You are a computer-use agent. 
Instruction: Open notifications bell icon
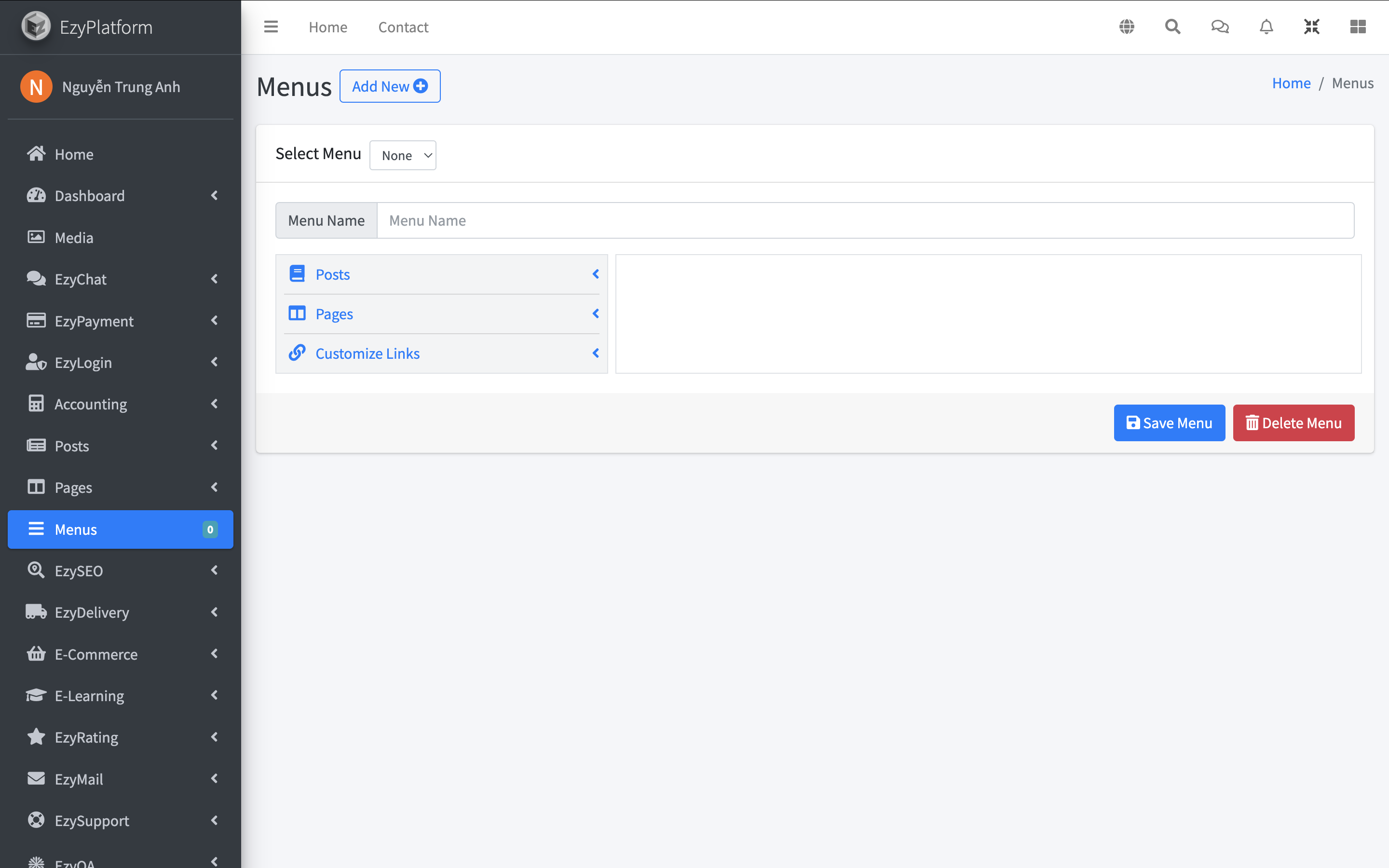point(1266,27)
